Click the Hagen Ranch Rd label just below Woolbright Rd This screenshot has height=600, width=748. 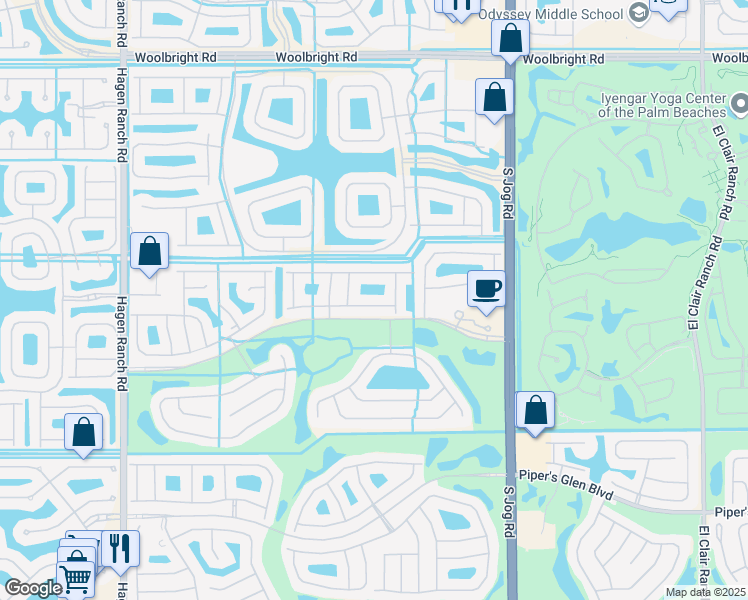click(x=122, y=115)
